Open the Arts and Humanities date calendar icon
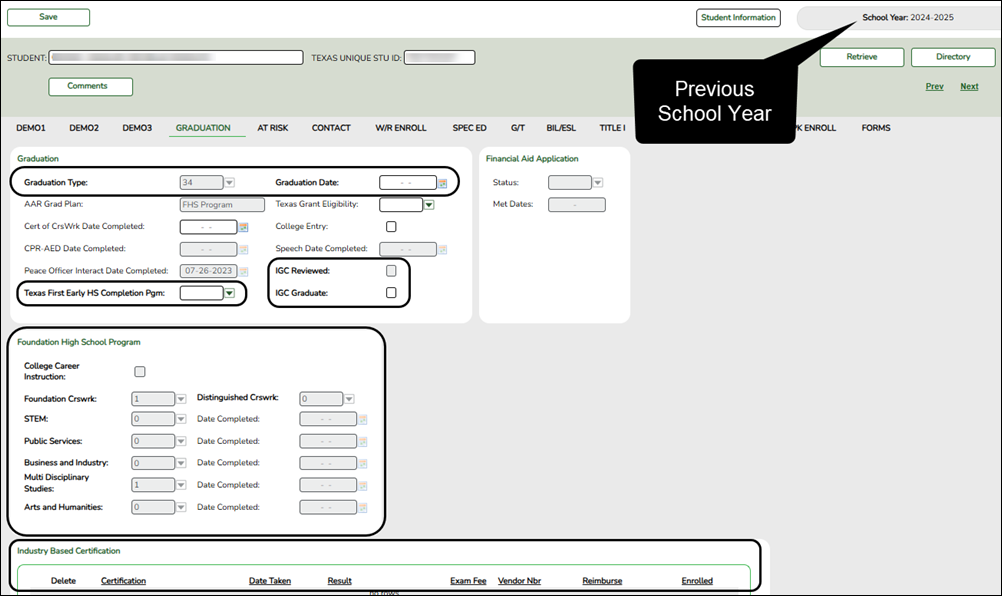This screenshot has width=1002, height=596. [363, 507]
